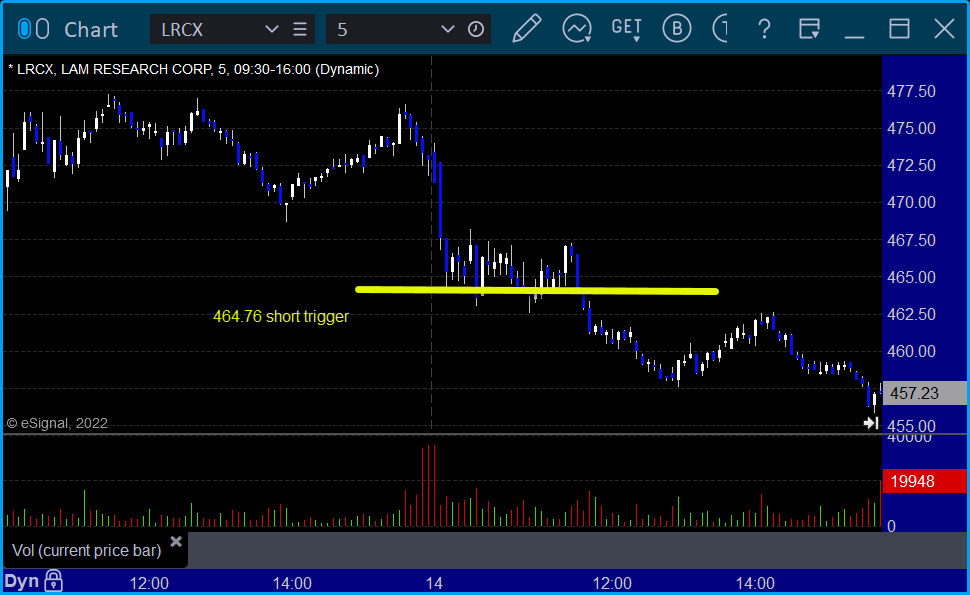This screenshot has width=970, height=595.
Task: Click the Dyn label in time axis
Action: (22, 581)
